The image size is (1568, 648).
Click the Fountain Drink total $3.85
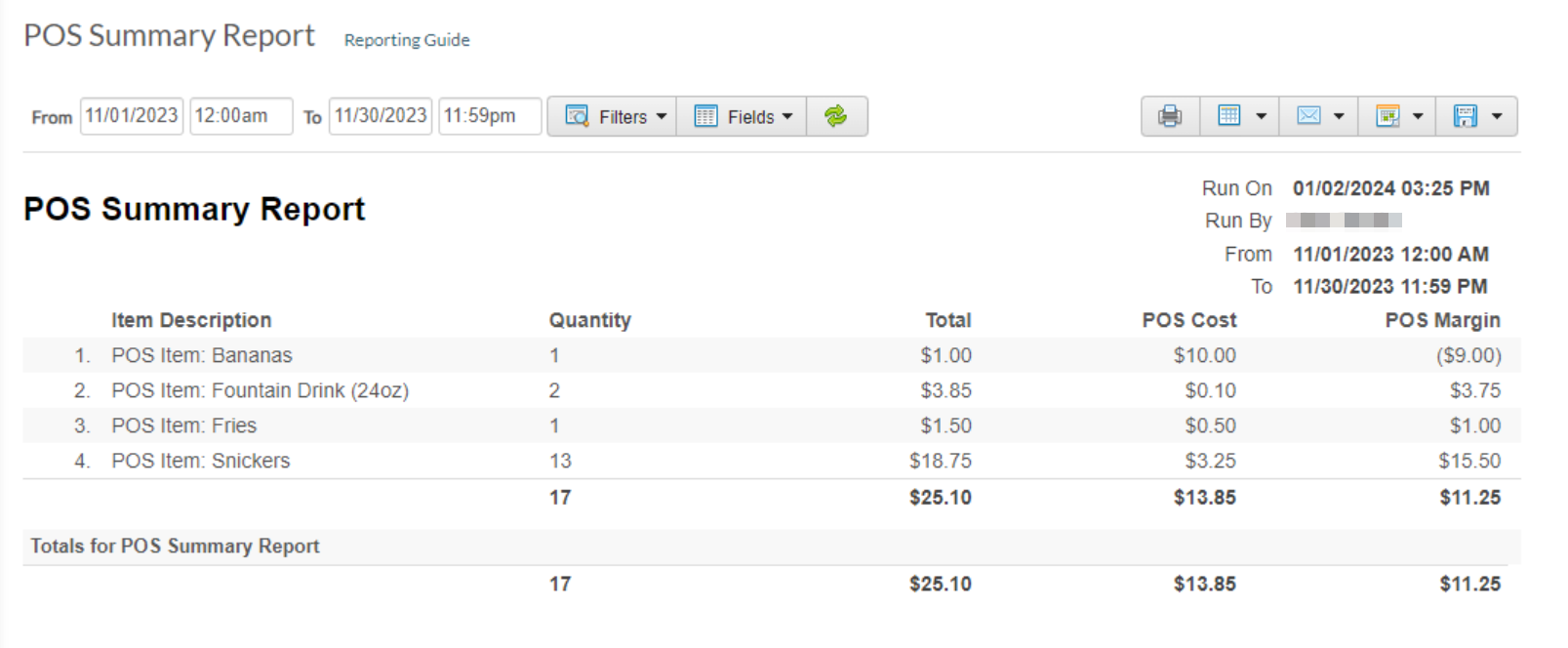pyautogui.click(x=946, y=390)
